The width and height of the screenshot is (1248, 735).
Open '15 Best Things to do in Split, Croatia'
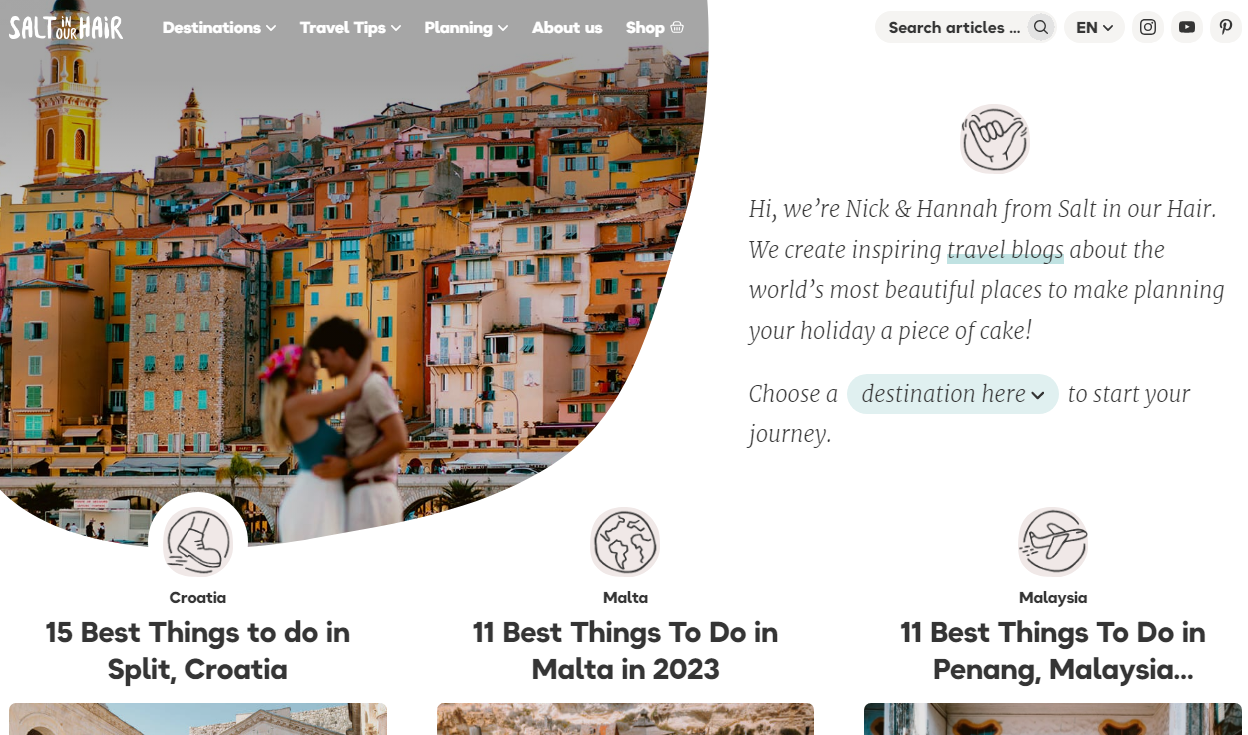pyautogui.click(x=198, y=650)
